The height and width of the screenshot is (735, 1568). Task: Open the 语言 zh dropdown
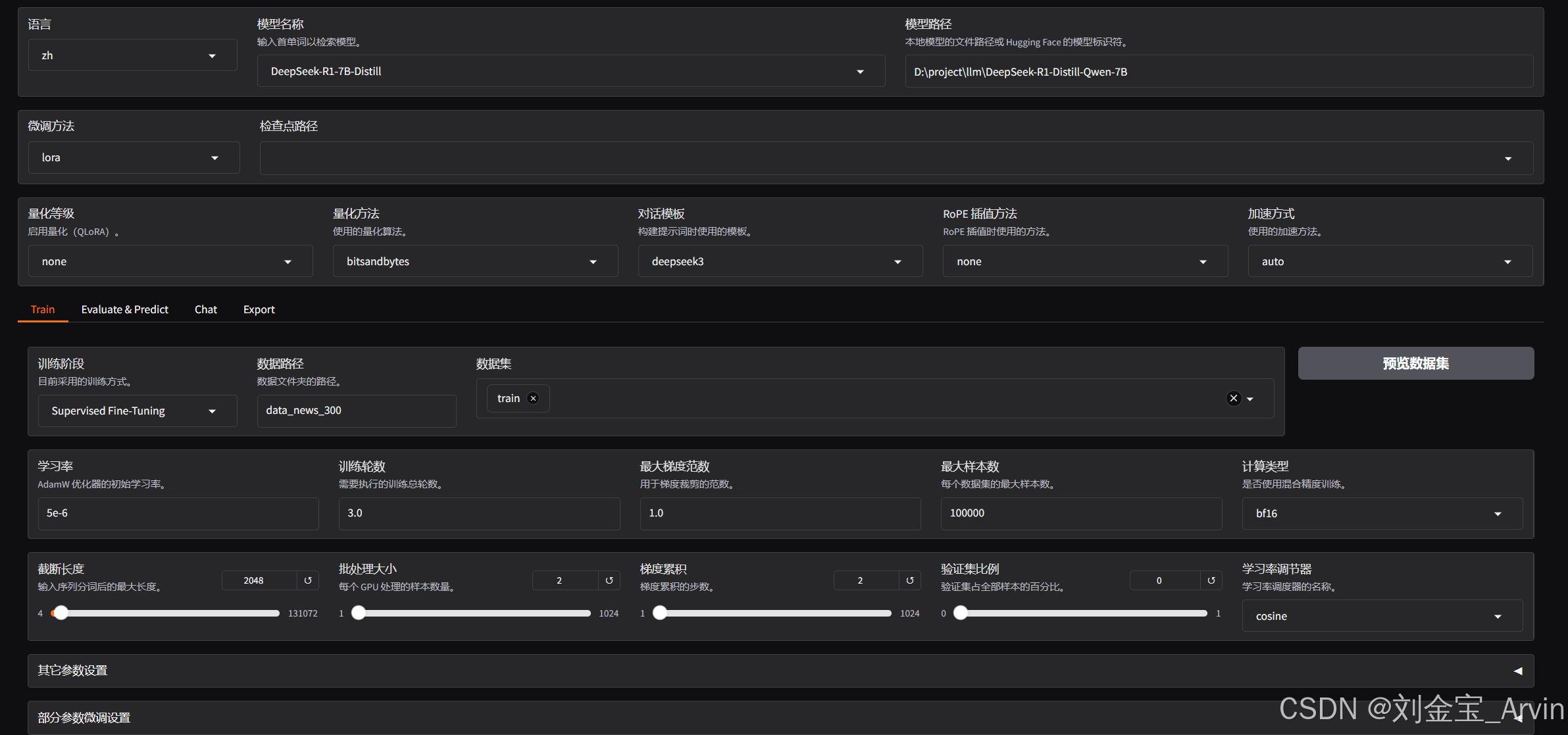(x=132, y=55)
